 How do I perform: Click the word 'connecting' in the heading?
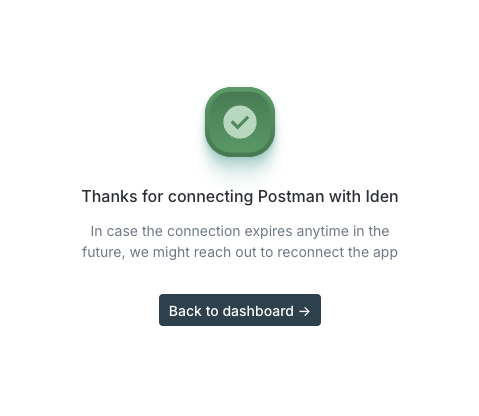coord(210,197)
